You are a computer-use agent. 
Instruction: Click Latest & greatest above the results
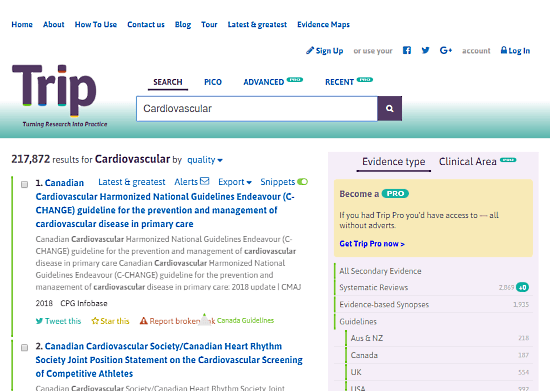point(132,182)
